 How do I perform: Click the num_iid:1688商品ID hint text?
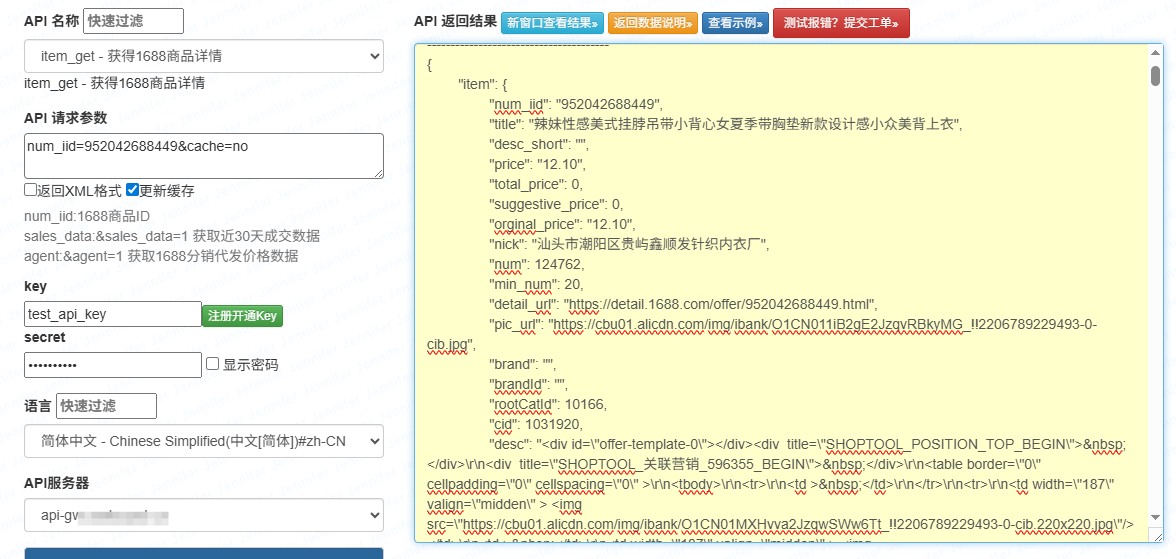point(87,218)
